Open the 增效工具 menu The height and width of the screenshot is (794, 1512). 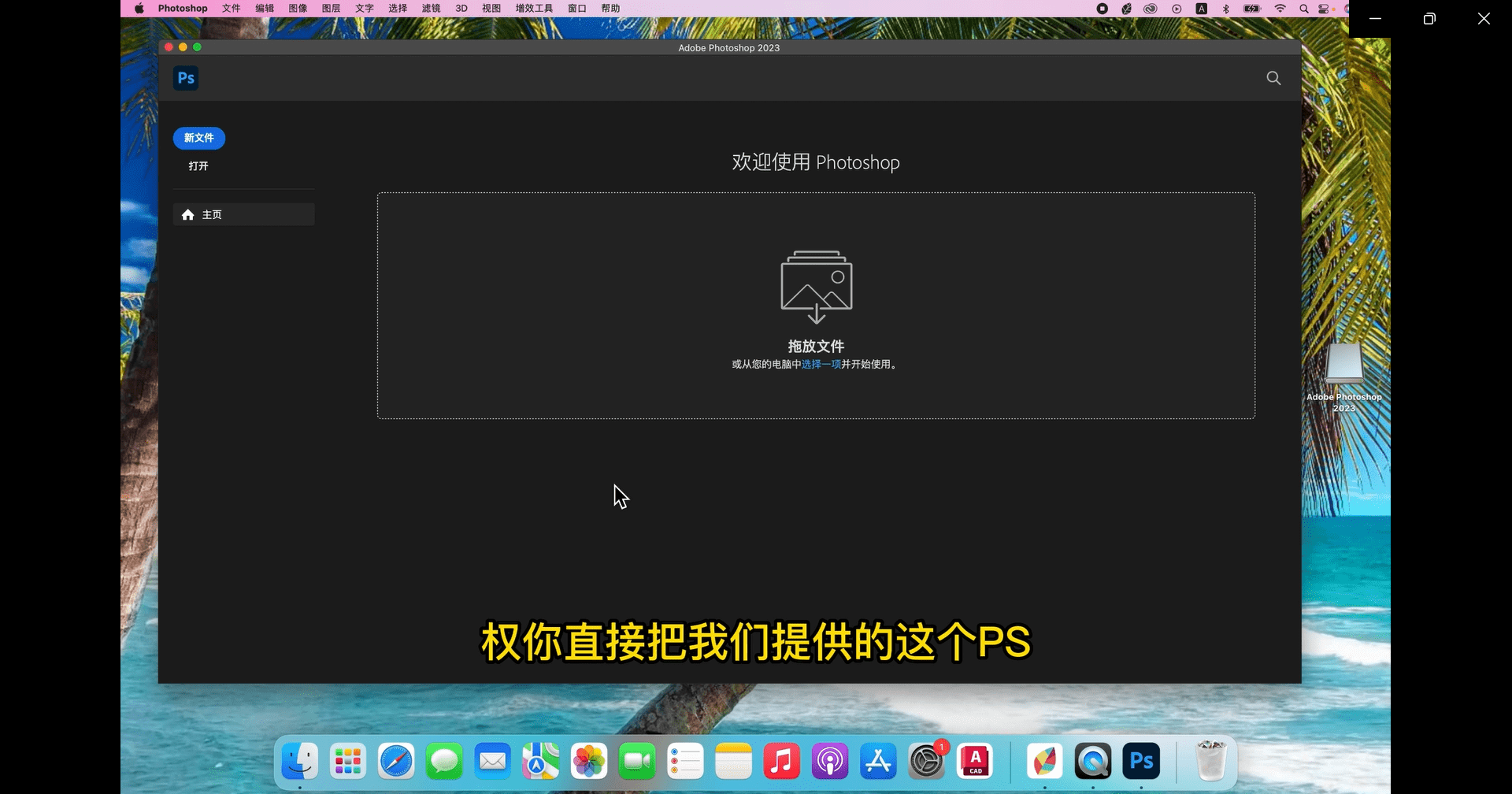pyautogui.click(x=534, y=9)
